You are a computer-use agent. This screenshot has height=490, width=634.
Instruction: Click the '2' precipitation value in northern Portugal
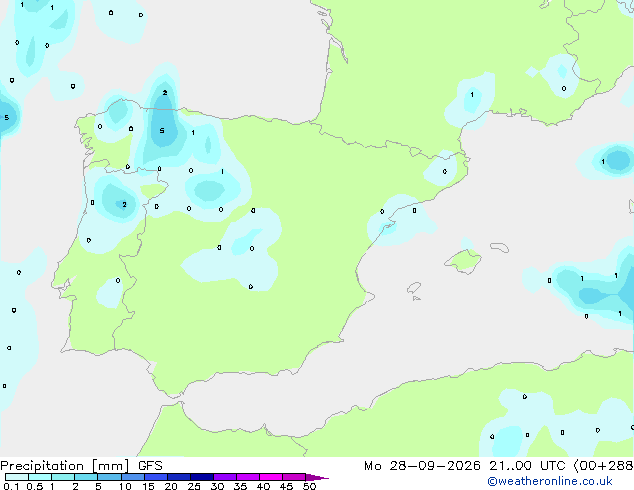(124, 205)
